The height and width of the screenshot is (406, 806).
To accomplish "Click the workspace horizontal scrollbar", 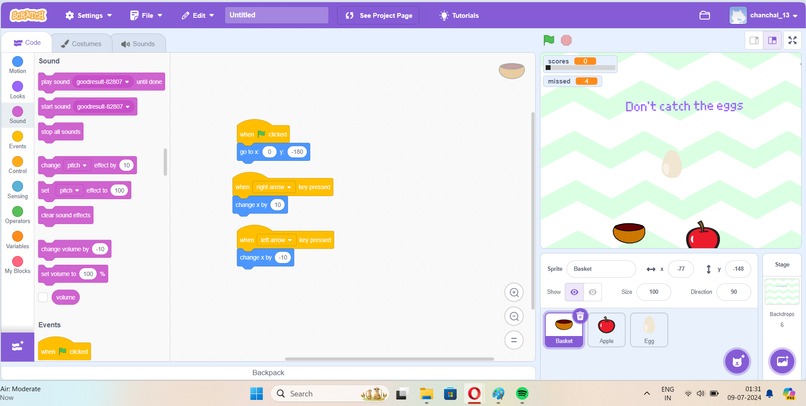I will pyautogui.click(x=389, y=359).
